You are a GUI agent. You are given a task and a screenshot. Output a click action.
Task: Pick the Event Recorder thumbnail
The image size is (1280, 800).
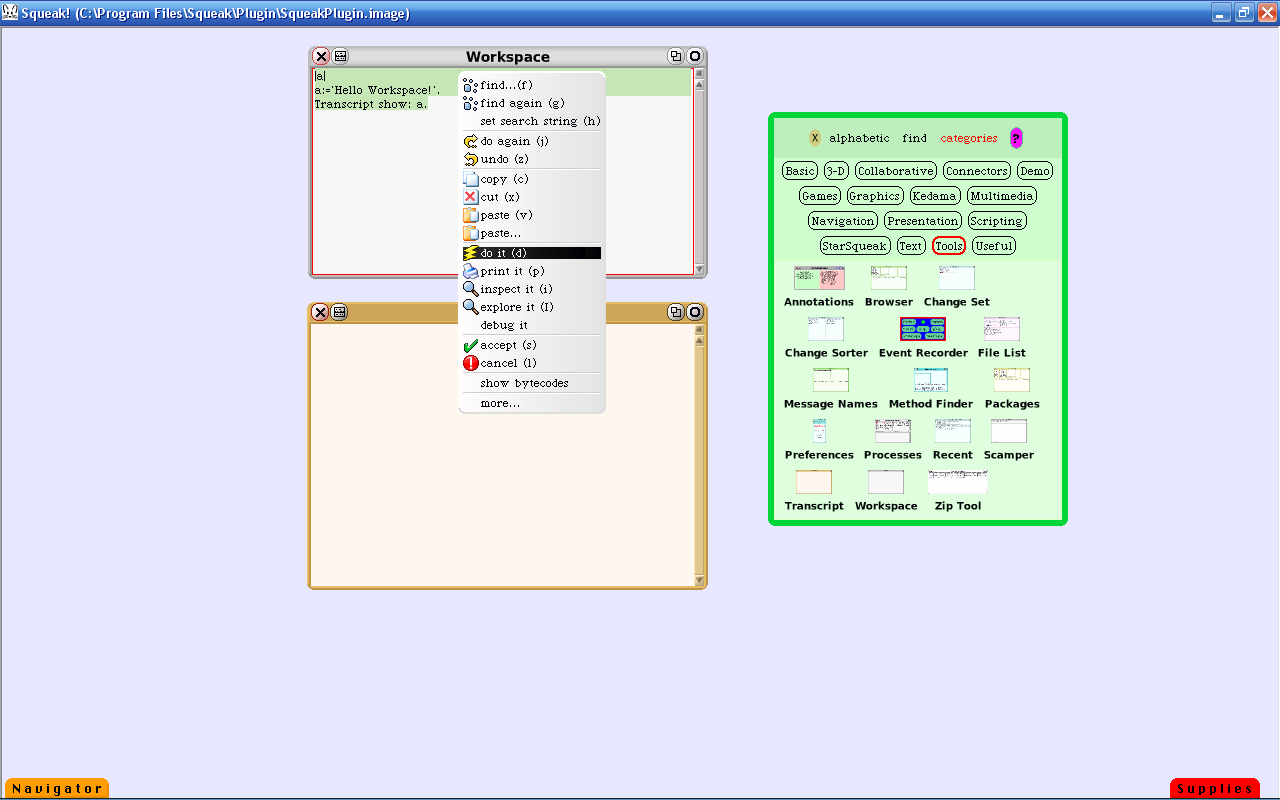click(923, 329)
